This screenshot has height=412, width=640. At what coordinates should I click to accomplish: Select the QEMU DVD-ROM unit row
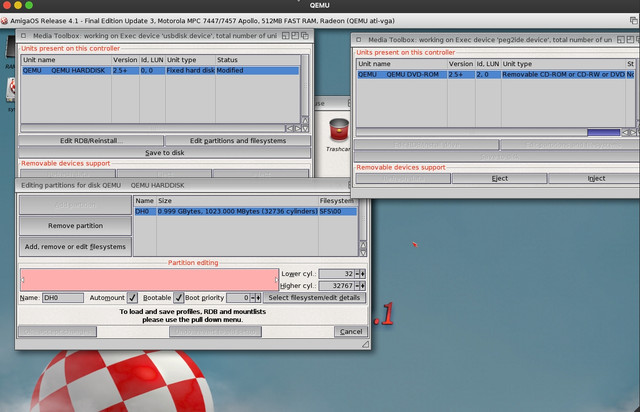click(496, 75)
